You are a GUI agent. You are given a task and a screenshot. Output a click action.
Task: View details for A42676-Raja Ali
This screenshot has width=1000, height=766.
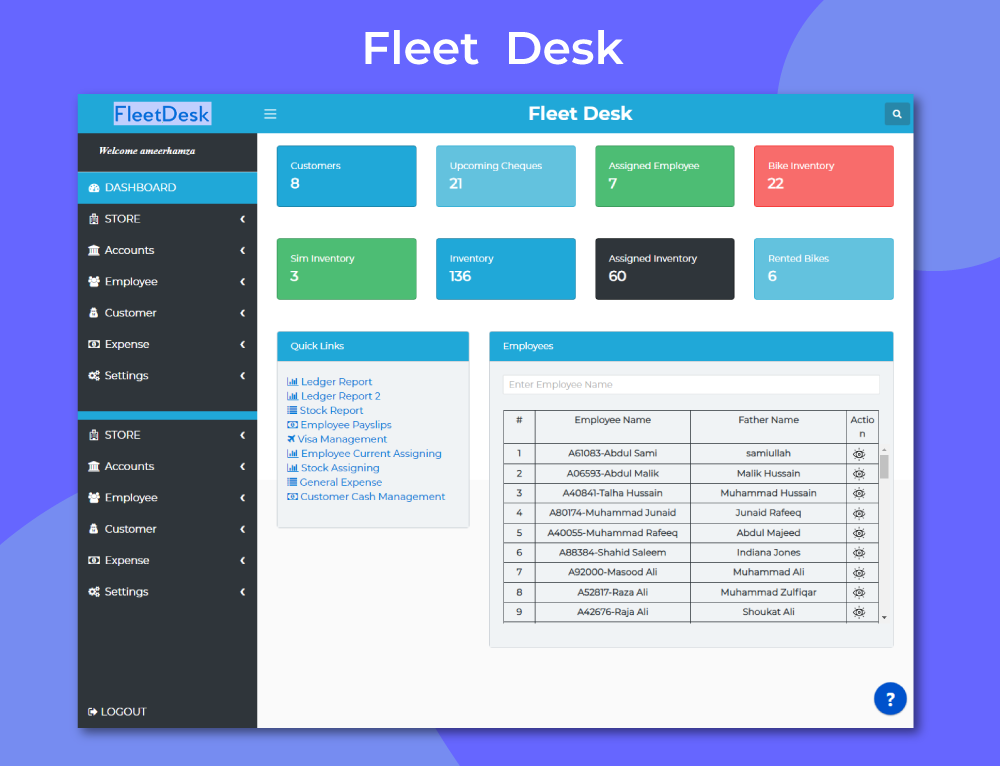click(x=859, y=612)
